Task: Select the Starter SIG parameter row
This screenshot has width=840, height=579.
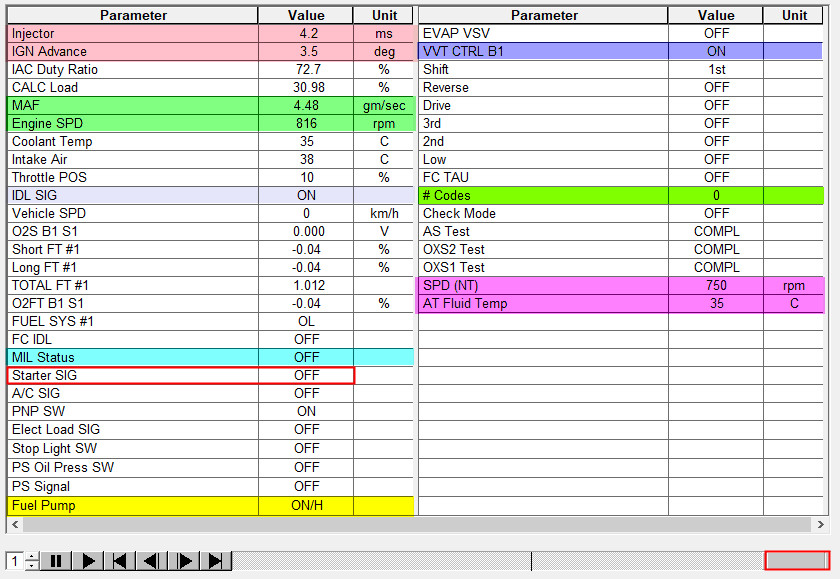Action: pos(181,375)
